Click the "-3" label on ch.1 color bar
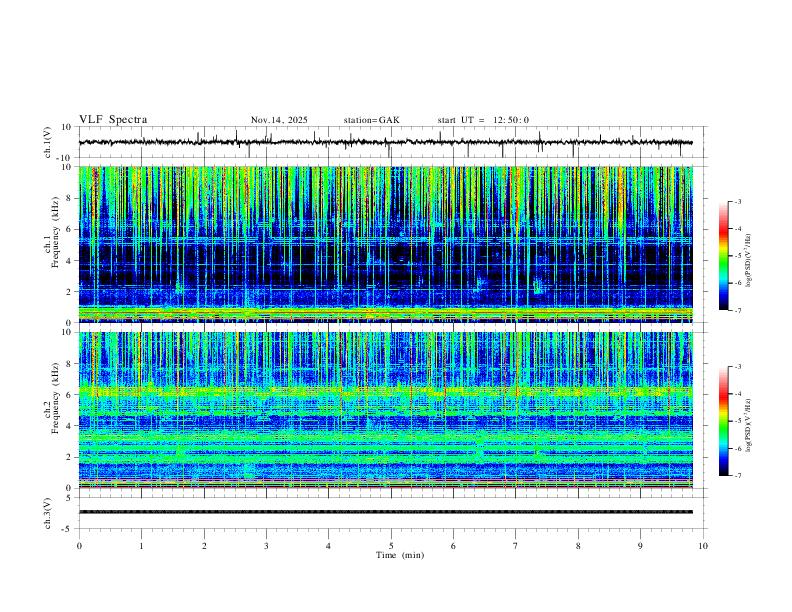The image size is (792, 612). [x=738, y=201]
